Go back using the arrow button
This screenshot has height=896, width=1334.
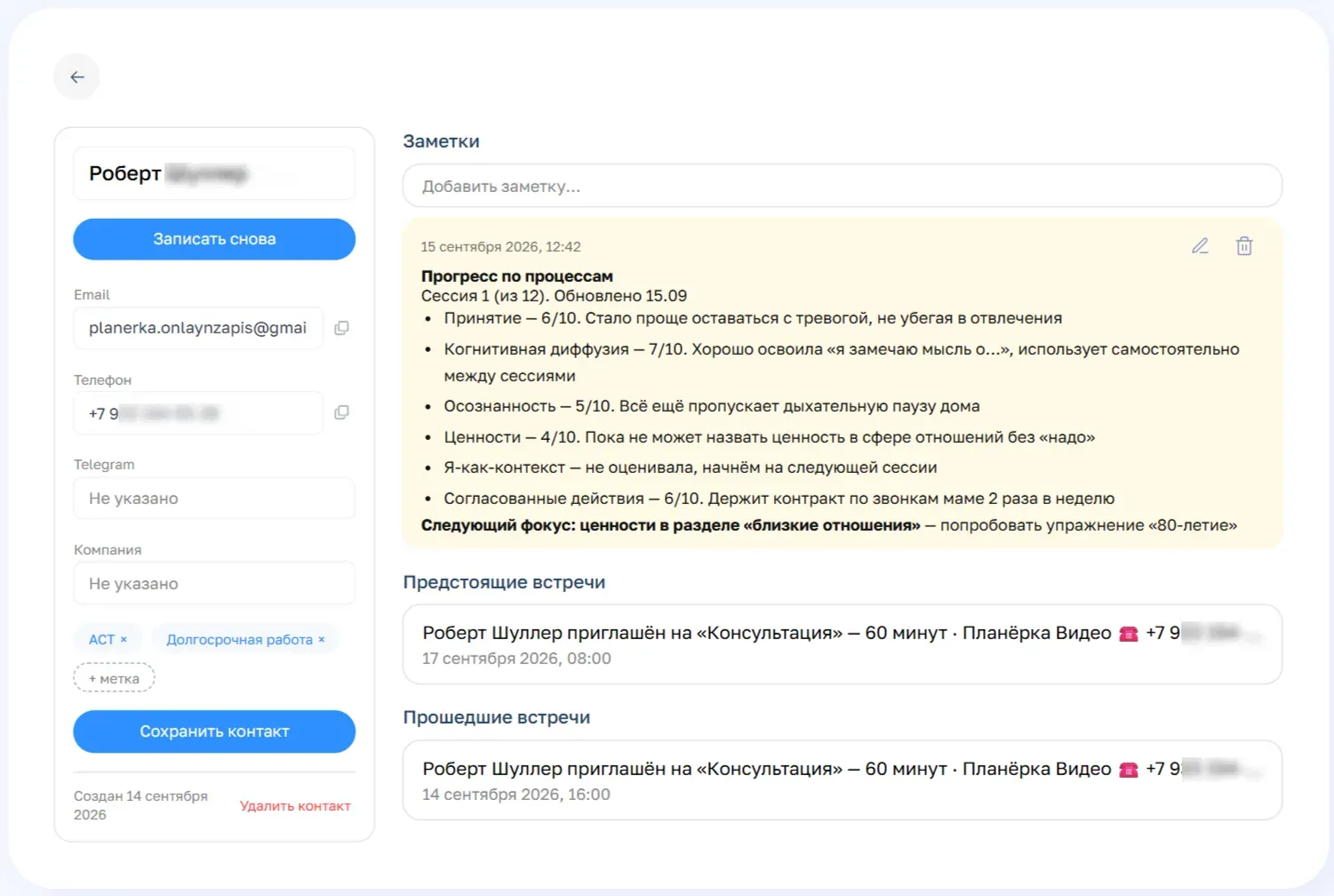(77, 77)
